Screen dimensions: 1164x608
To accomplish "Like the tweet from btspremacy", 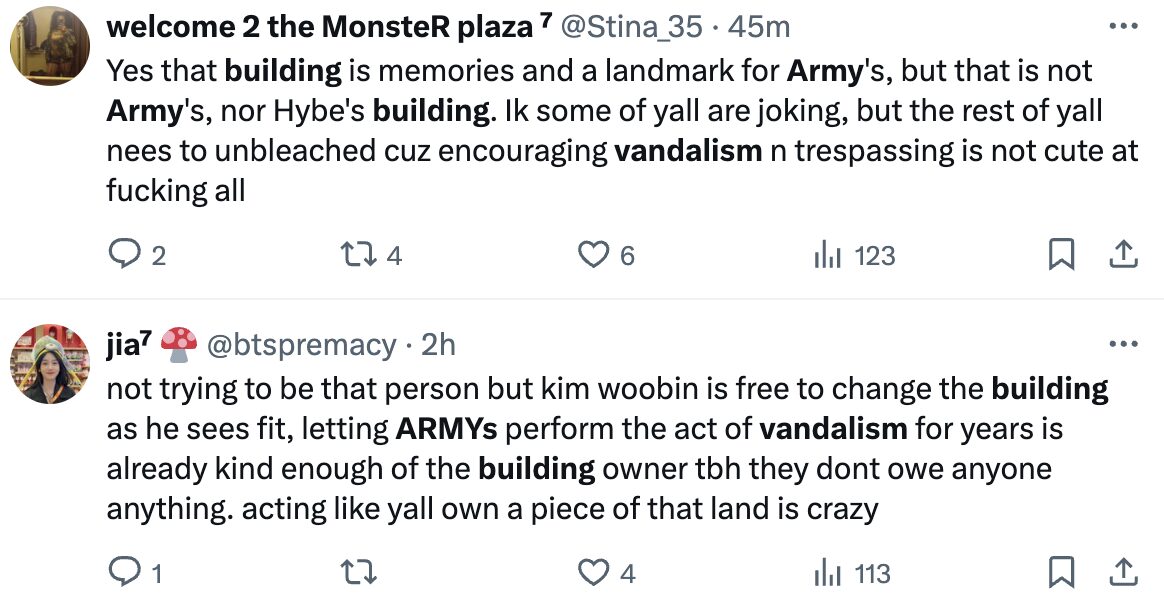I will [x=594, y=573].
